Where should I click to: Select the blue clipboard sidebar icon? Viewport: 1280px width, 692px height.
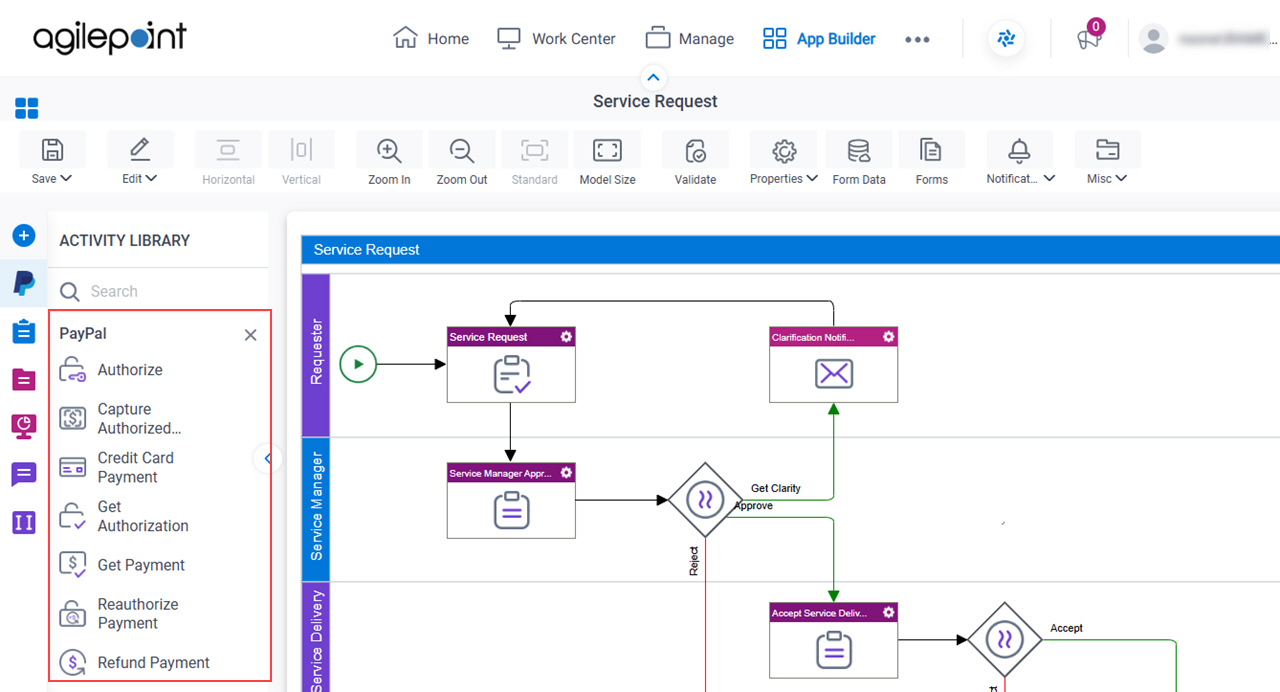pyautogui.click(x=24, y=331)
